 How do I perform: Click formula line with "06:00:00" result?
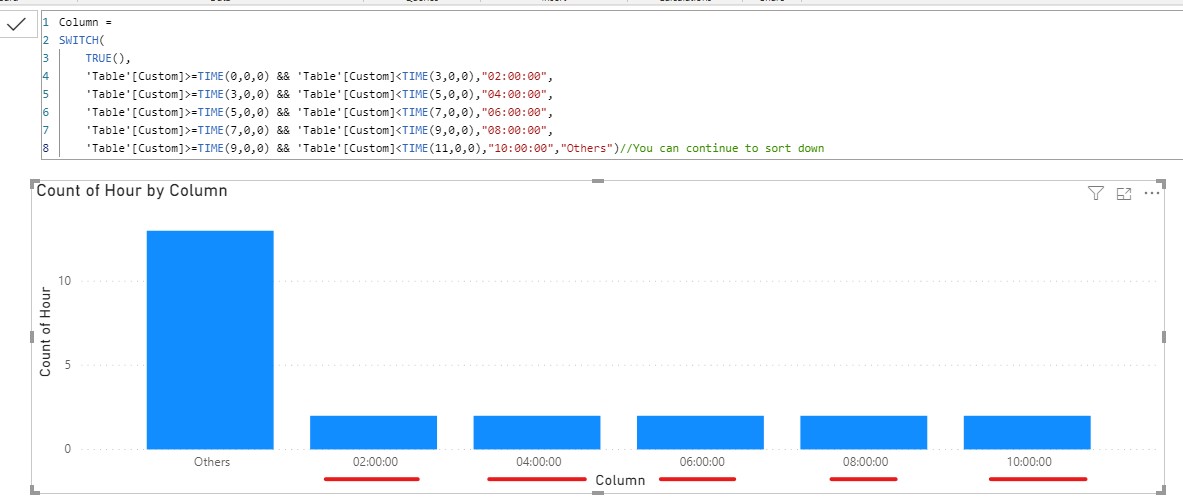(320, 112)
